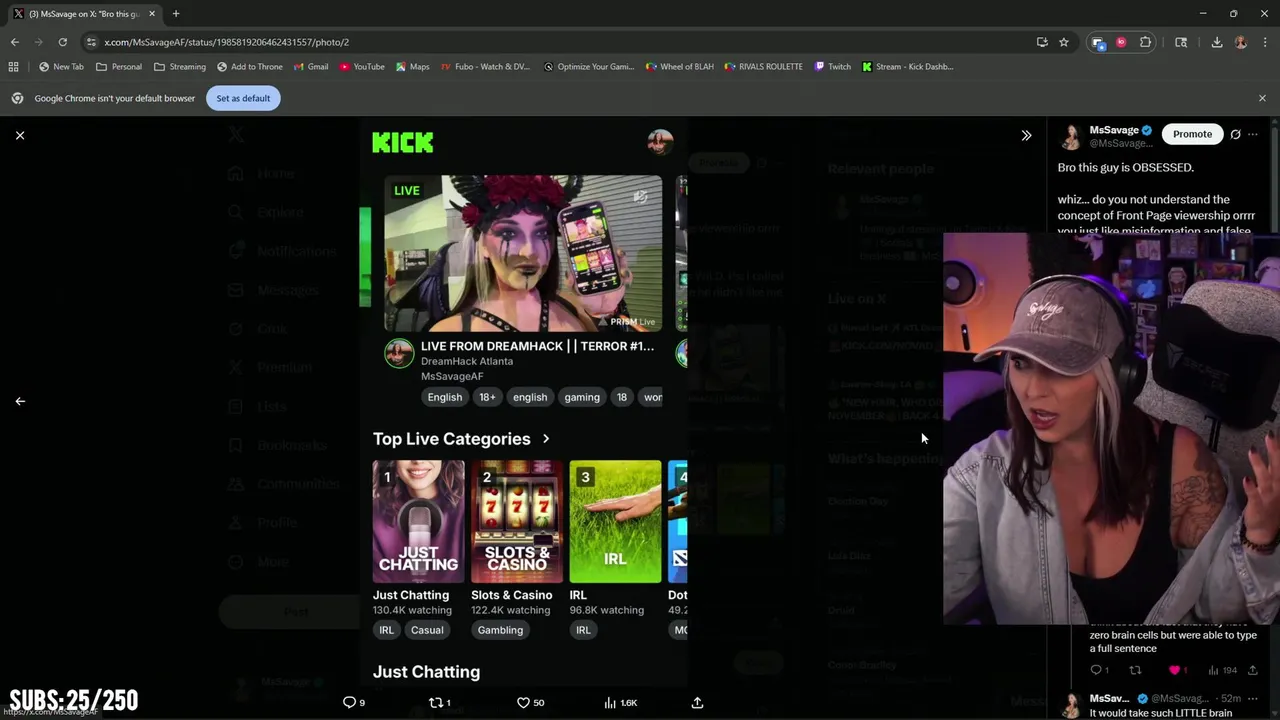
Task: Click the first pinned extension icon in toolbar
Action: 1098,42
